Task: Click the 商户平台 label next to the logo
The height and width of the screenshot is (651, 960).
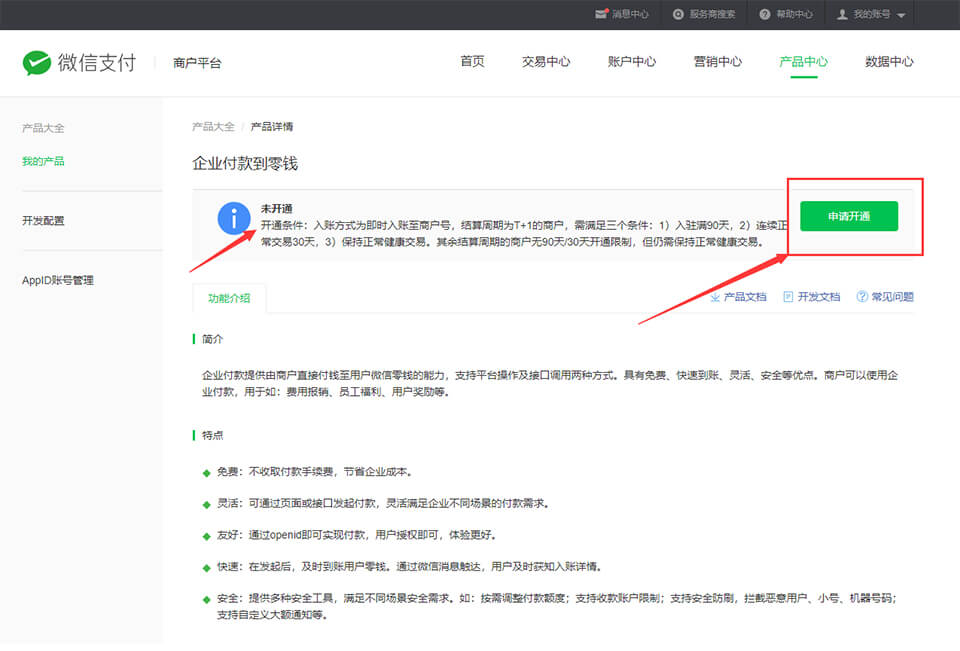Action: tap(197, 62)
